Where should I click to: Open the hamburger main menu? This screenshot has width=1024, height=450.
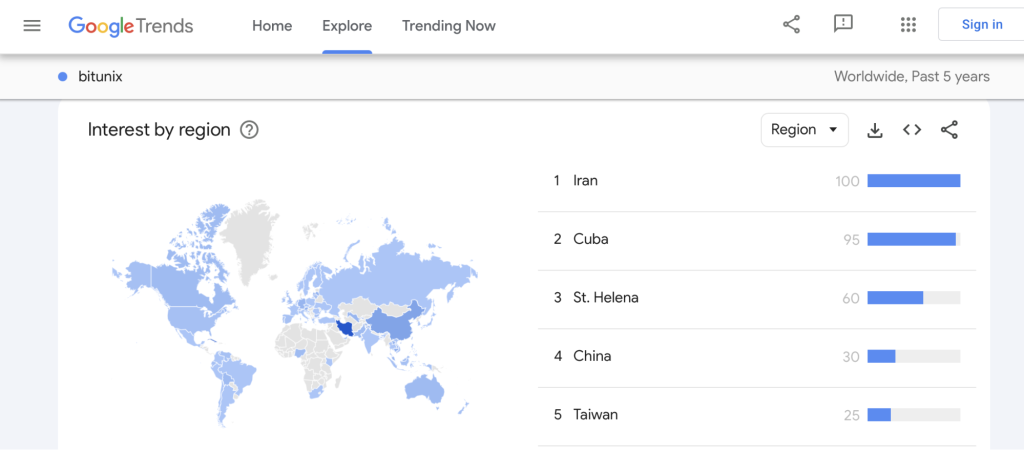click(x=32, y=25)
